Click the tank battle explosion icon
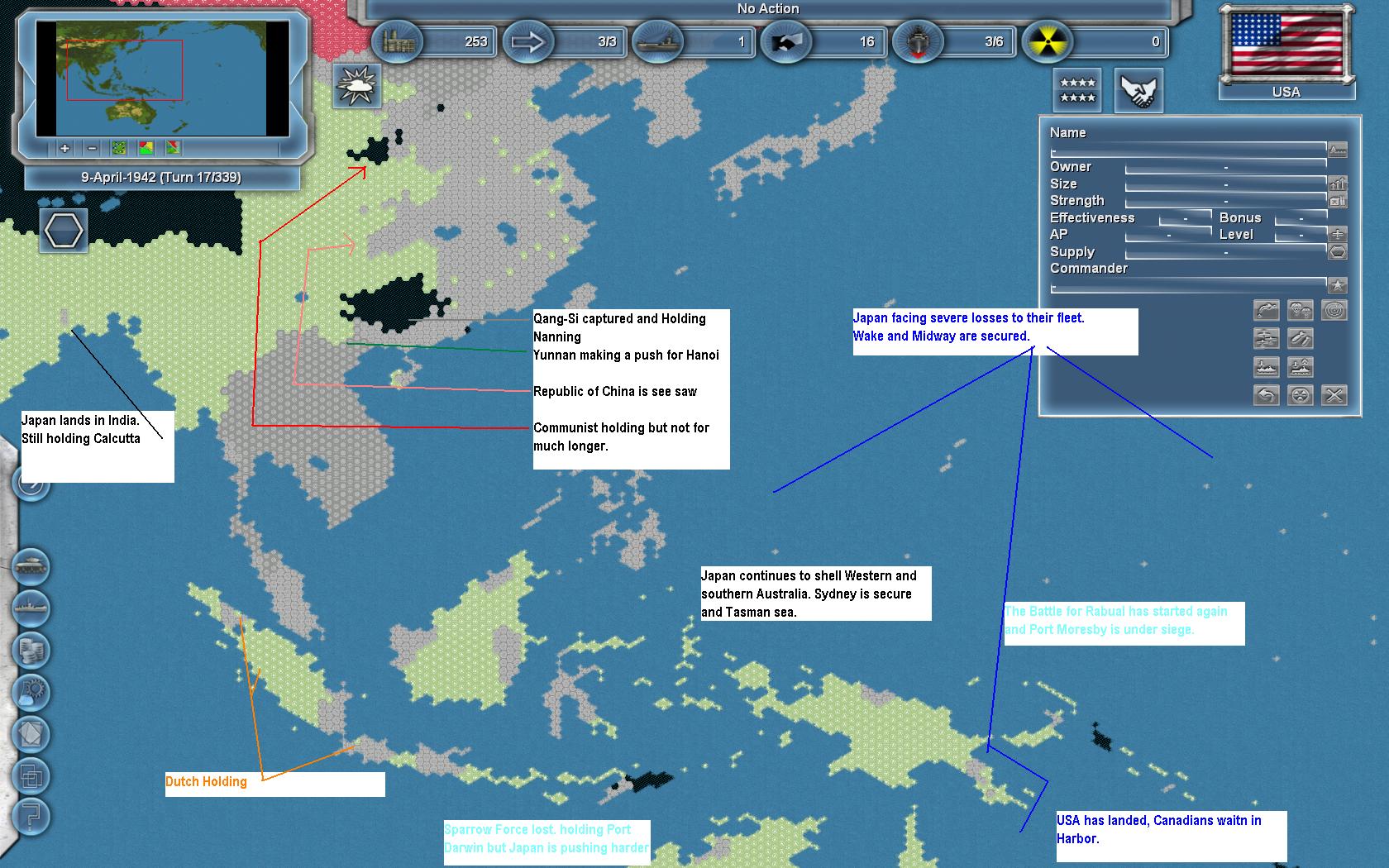1389x868 pixels. coord(357,85)
